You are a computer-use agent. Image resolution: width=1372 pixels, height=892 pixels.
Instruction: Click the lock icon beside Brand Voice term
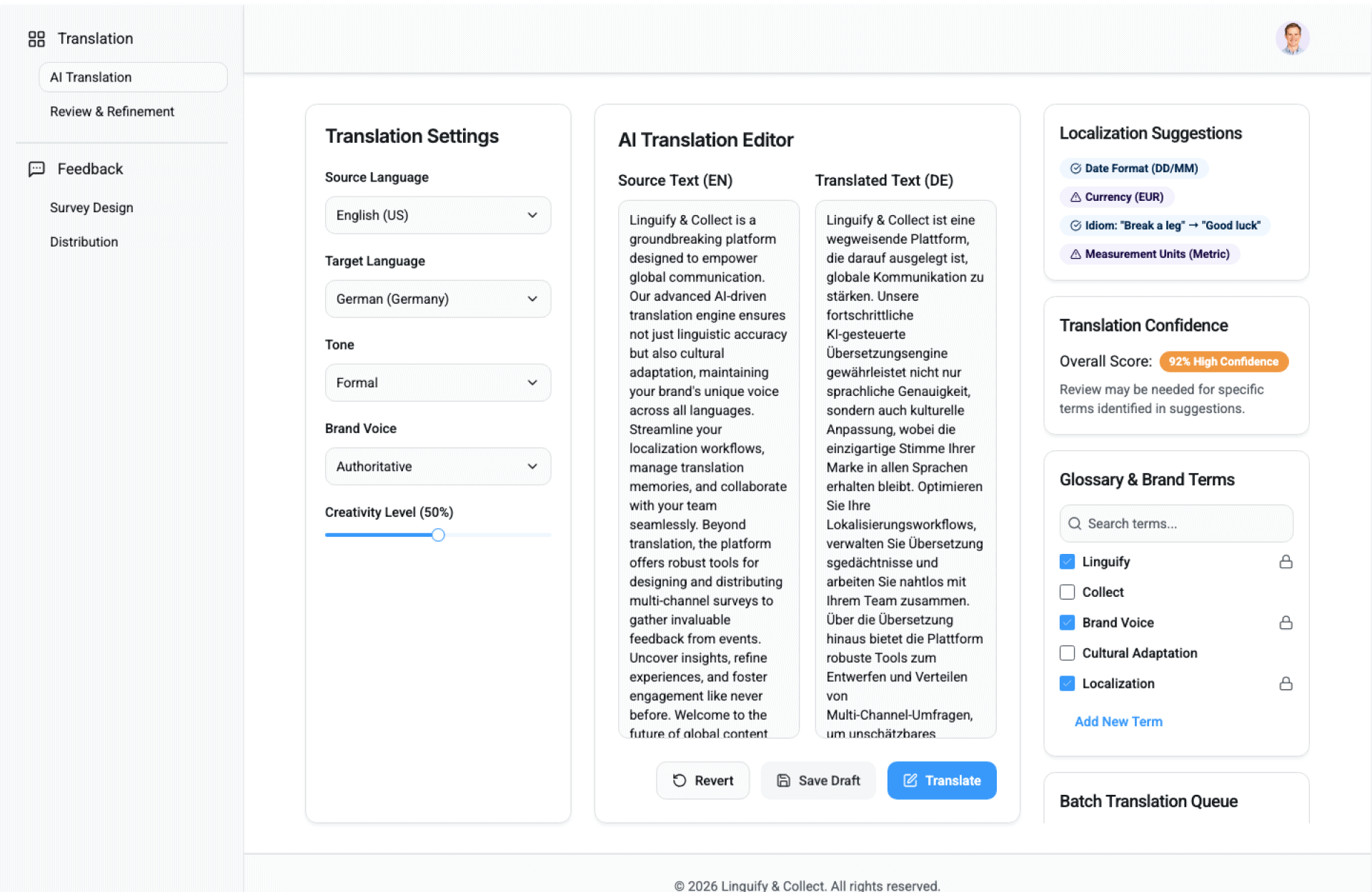[1286, 623]
